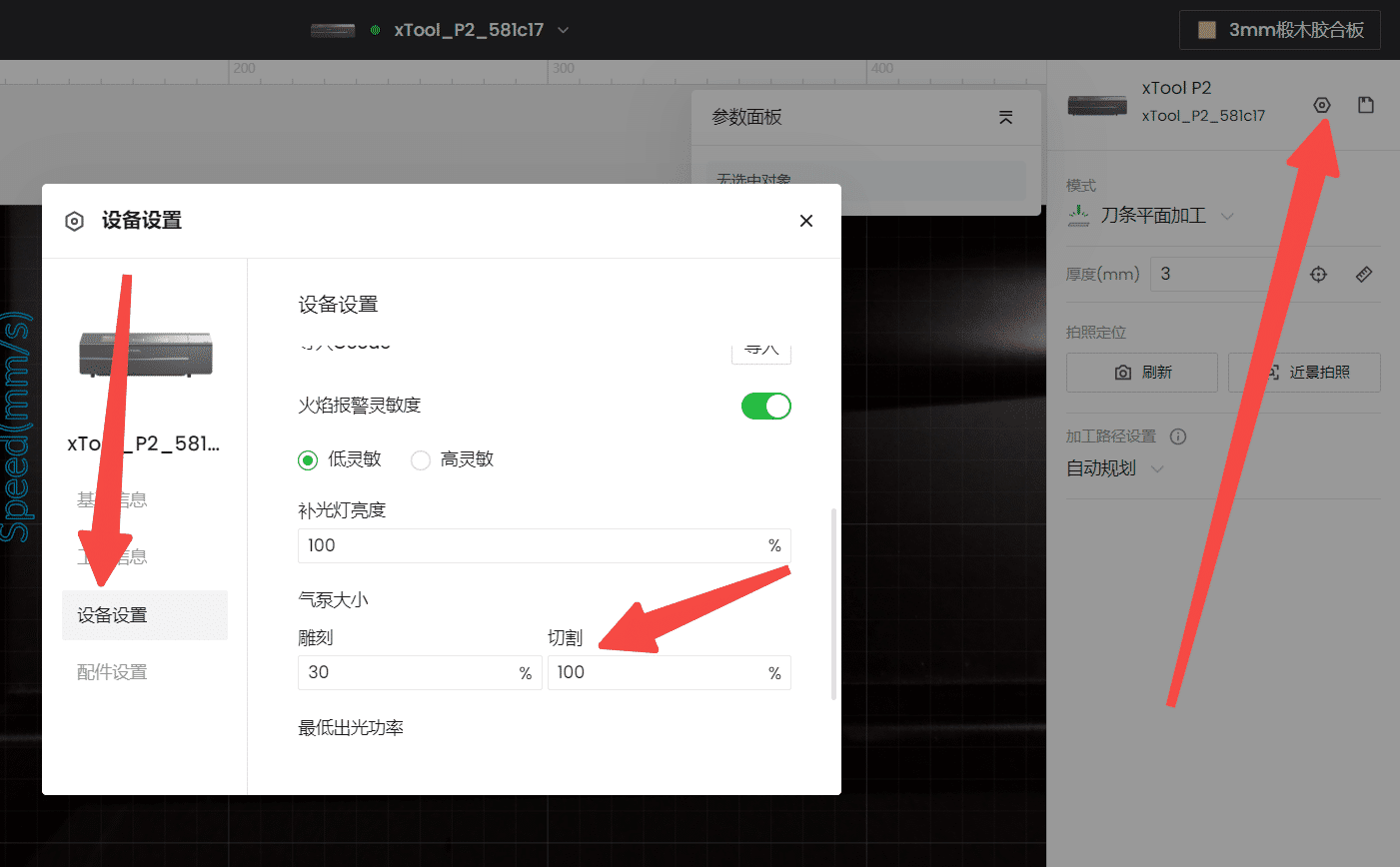Click the auto-measure crosshair icon beside thickness
Image resolution: width=1400 pixels, height=867 pixels.
pos(1318,274)
